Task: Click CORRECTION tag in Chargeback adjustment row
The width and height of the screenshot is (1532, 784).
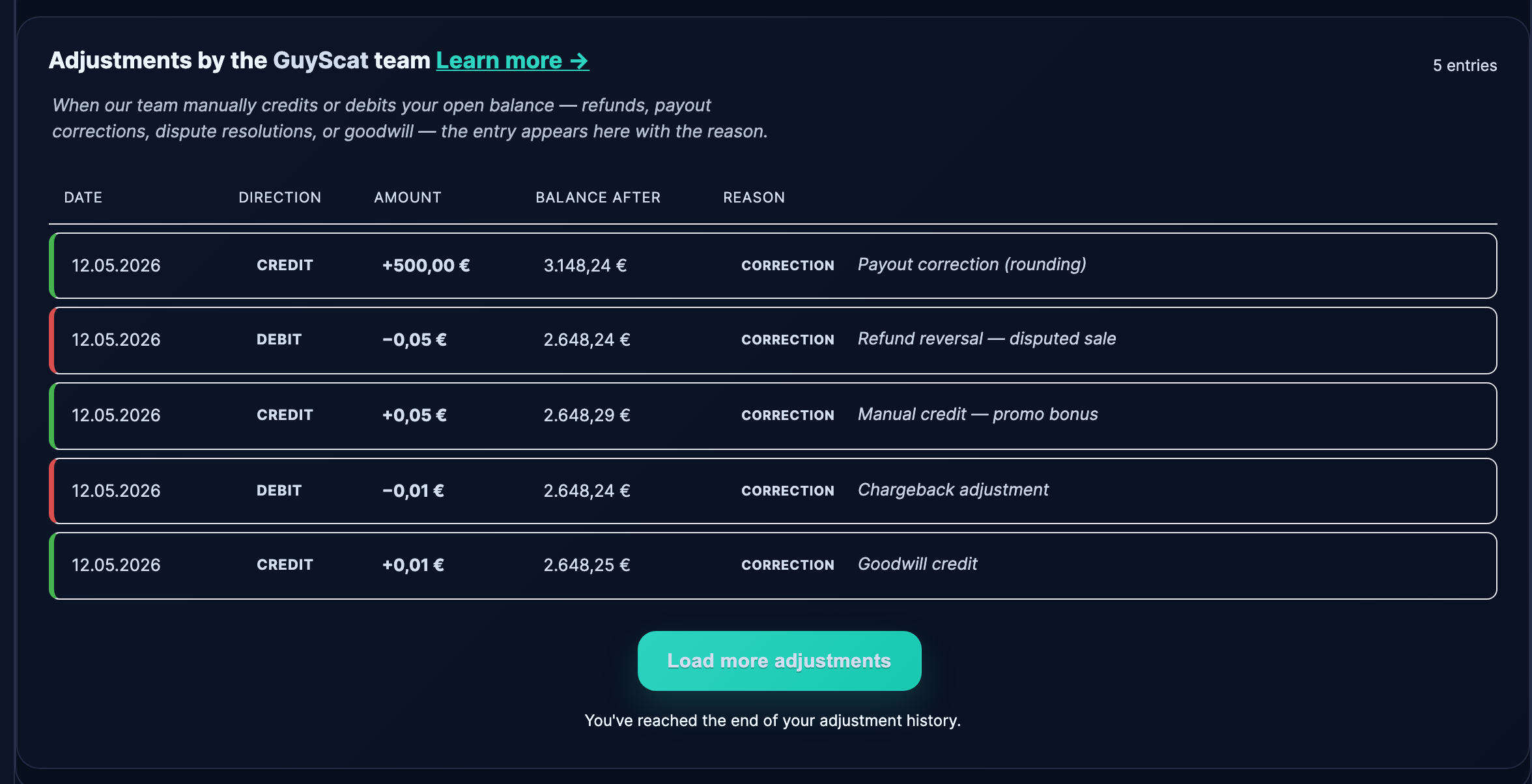Action: click(x=787, y=491)
